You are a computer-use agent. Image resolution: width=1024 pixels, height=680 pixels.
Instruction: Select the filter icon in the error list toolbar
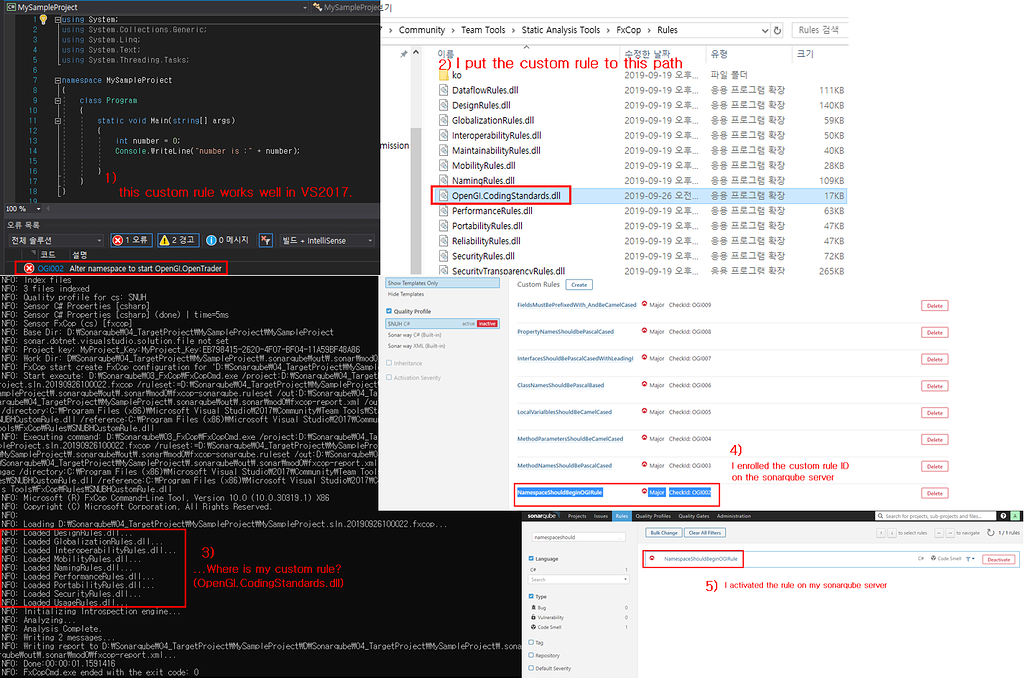(x=266, y=240)
